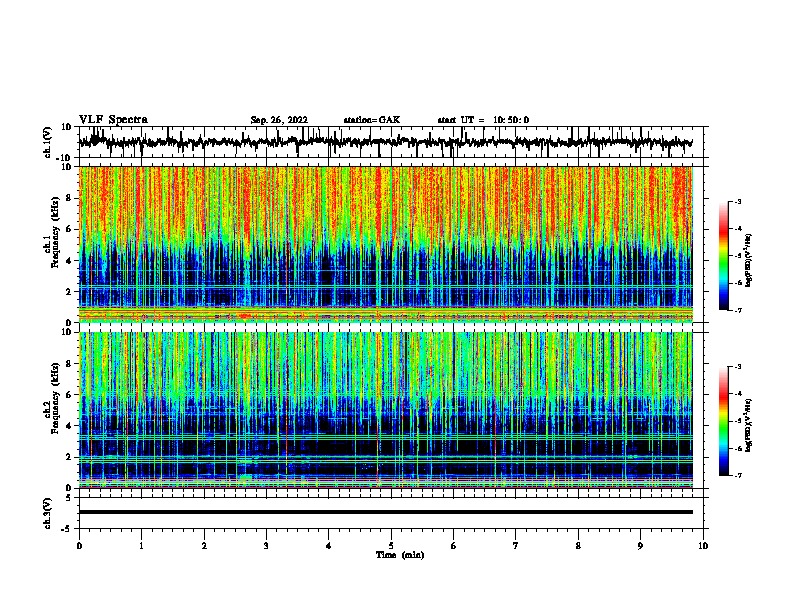This screenshot has height=612, width=792.
Task: Select the "ch.1 Frequency (kHz)" axis label
Action: coord(51,232)
